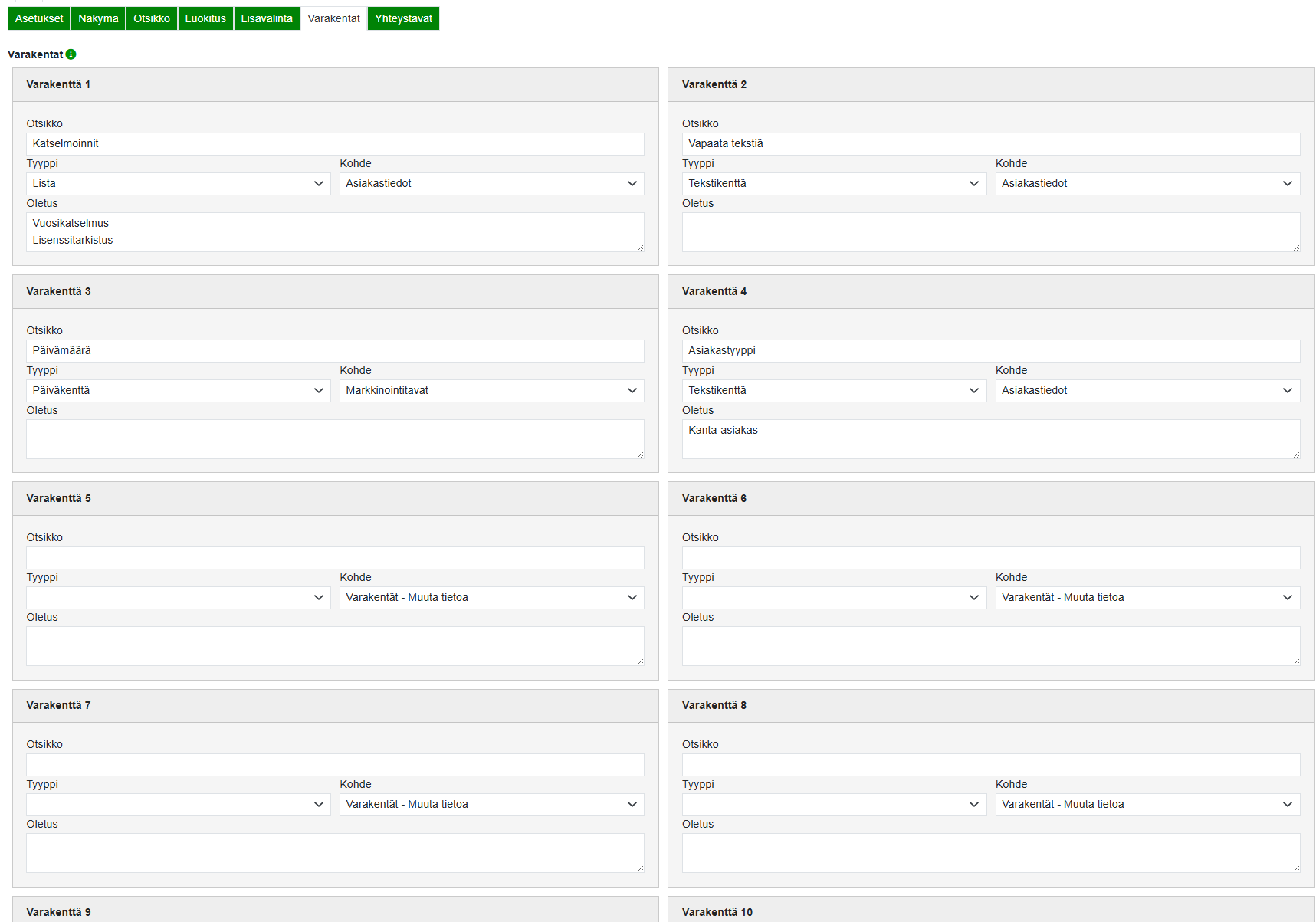The width and height of the screenshot is (1316, 922).
Task: Select the Lisävalinta tab
Action: tap(267, 18)
